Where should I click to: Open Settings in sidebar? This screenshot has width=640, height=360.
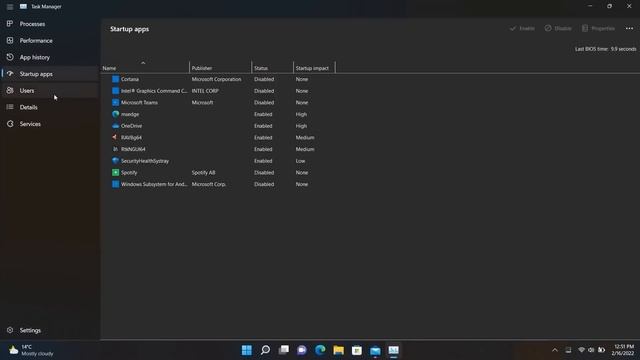click(50, 330)
